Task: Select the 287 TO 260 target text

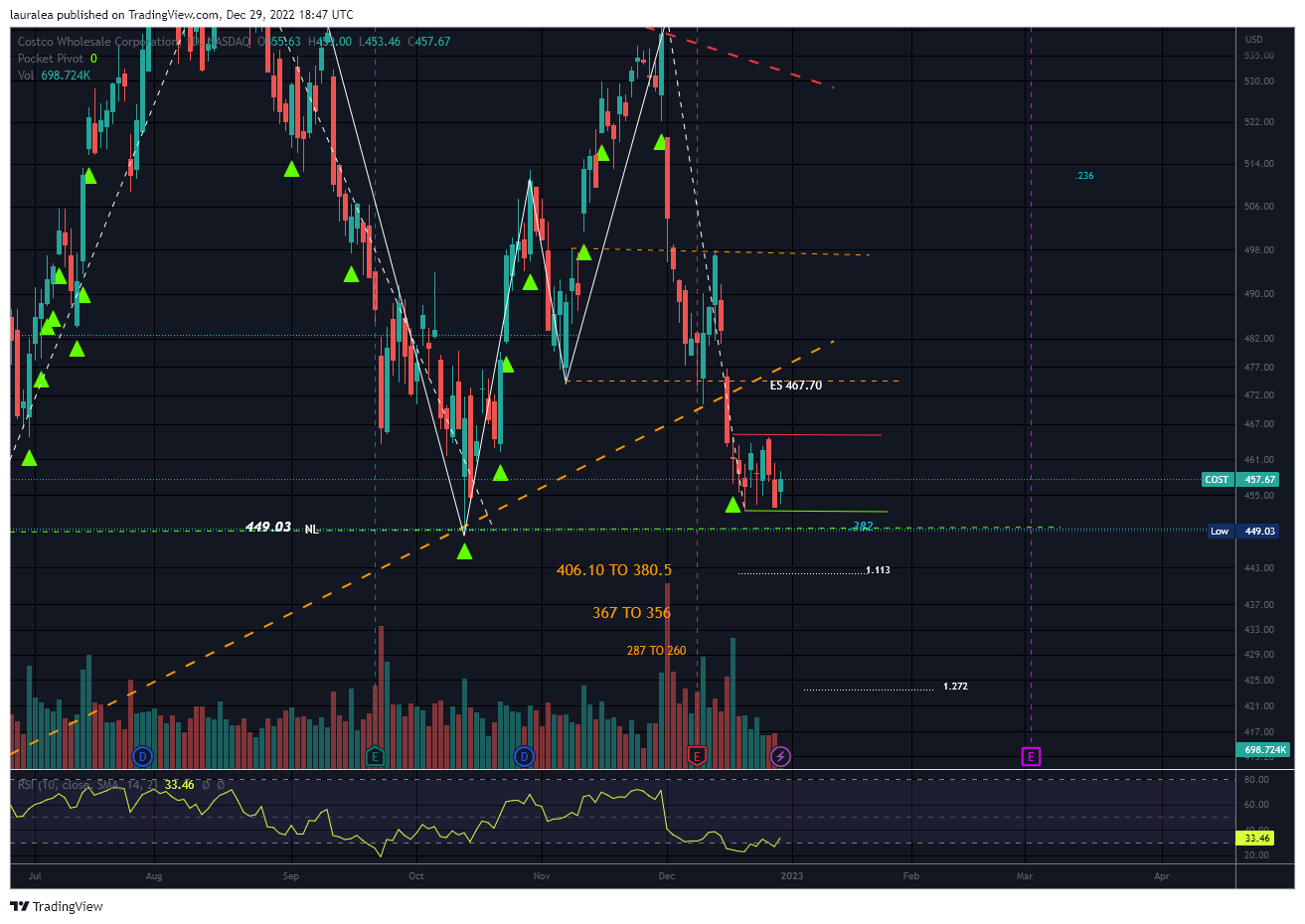Action: (656, 651)
